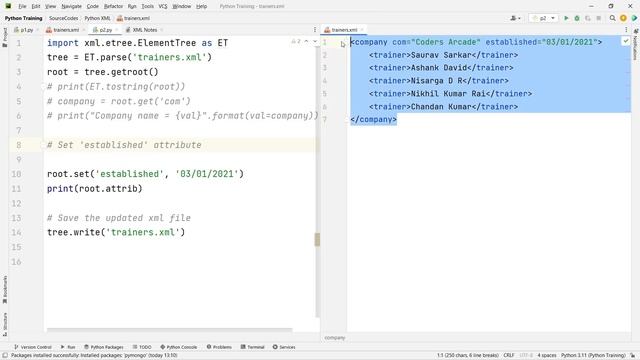The width and height of the screenshot is (640, 360).
Task: Start debugging with the bug icon
Action: [x=577, y=18]
